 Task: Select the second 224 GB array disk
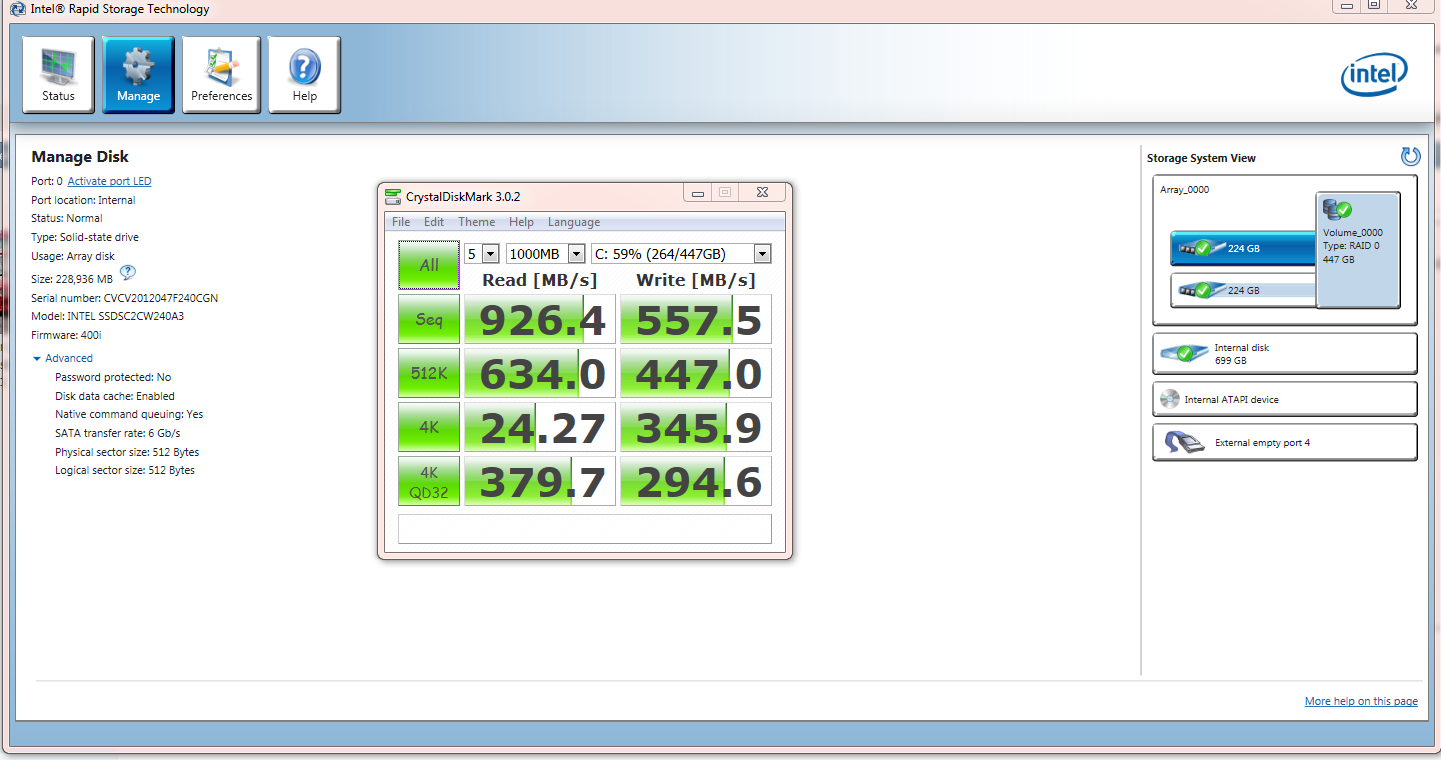(1243, 290)
